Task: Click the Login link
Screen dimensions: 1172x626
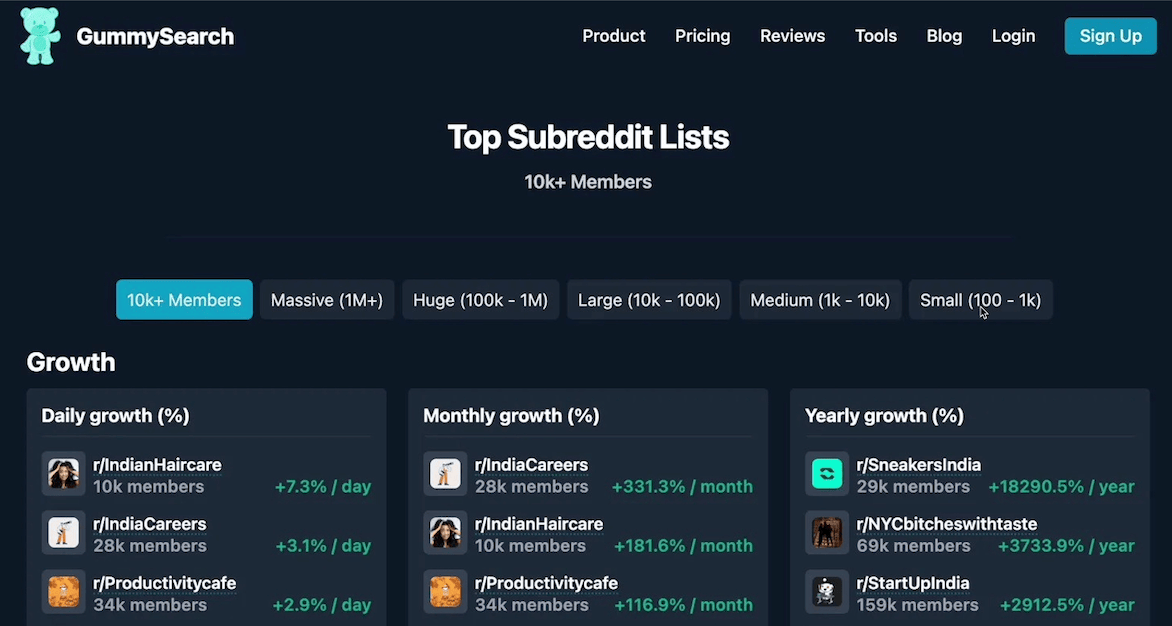Action: click(1013, 36)
